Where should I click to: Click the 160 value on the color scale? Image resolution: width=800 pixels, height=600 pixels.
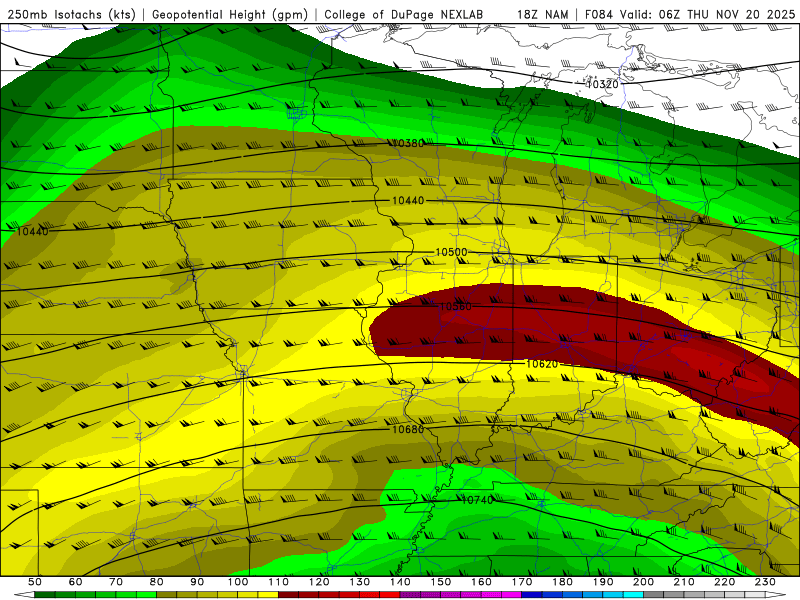tap(482, 582)
